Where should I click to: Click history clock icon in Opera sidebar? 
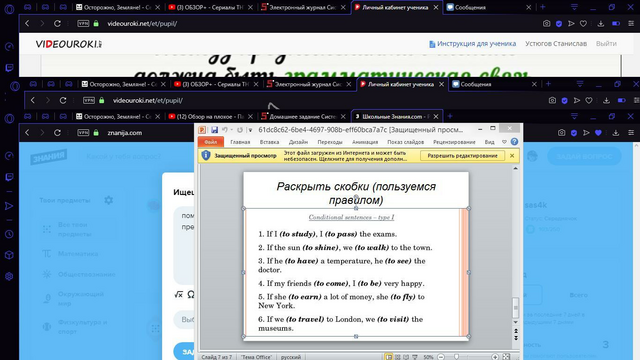coord(9,234)
